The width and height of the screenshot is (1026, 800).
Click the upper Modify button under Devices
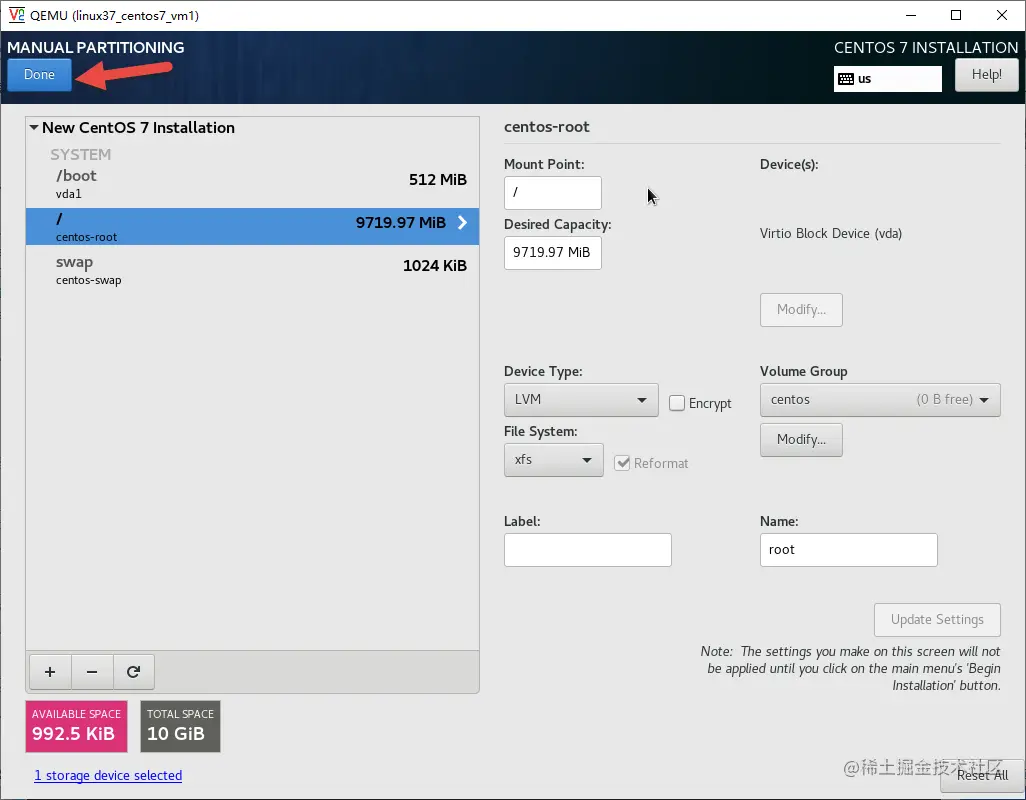801,309
